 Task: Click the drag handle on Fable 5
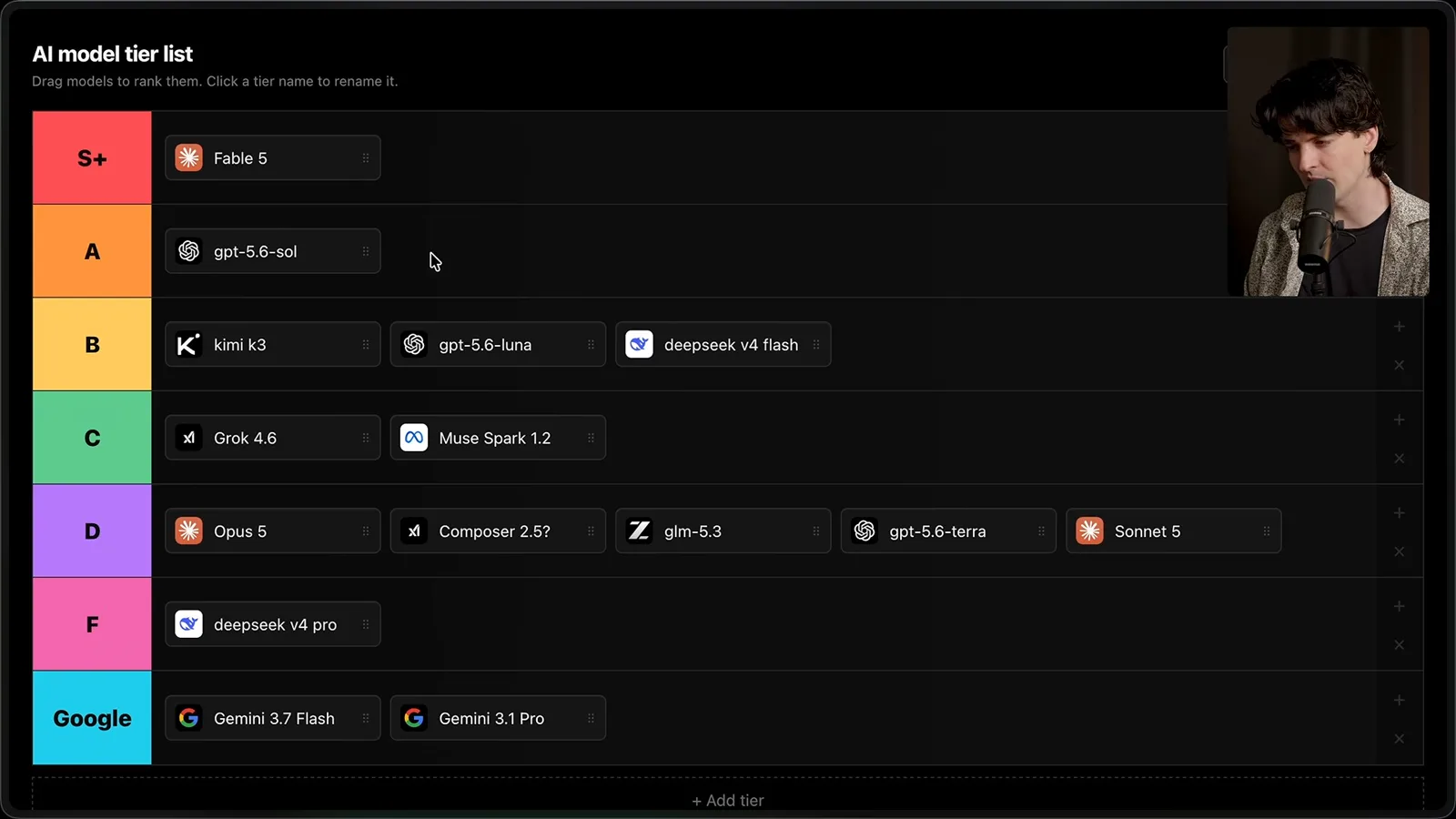(366, 158)
